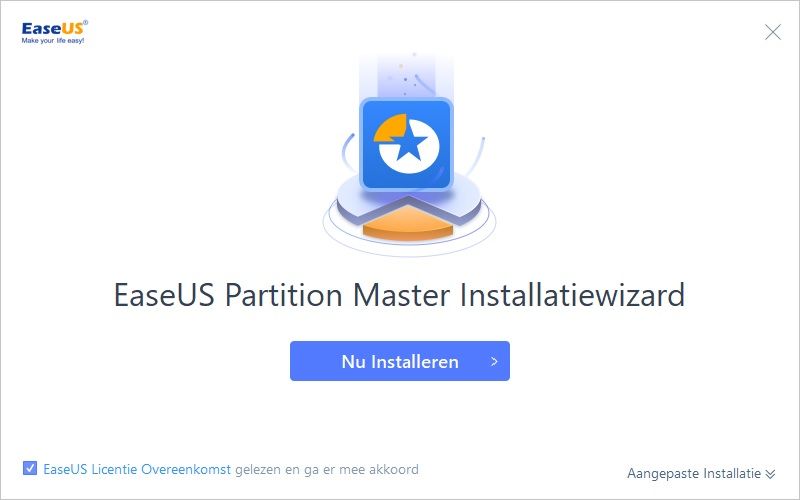
Task: Expand the Aangepaste Installatie options
Action: pos(701,473)
